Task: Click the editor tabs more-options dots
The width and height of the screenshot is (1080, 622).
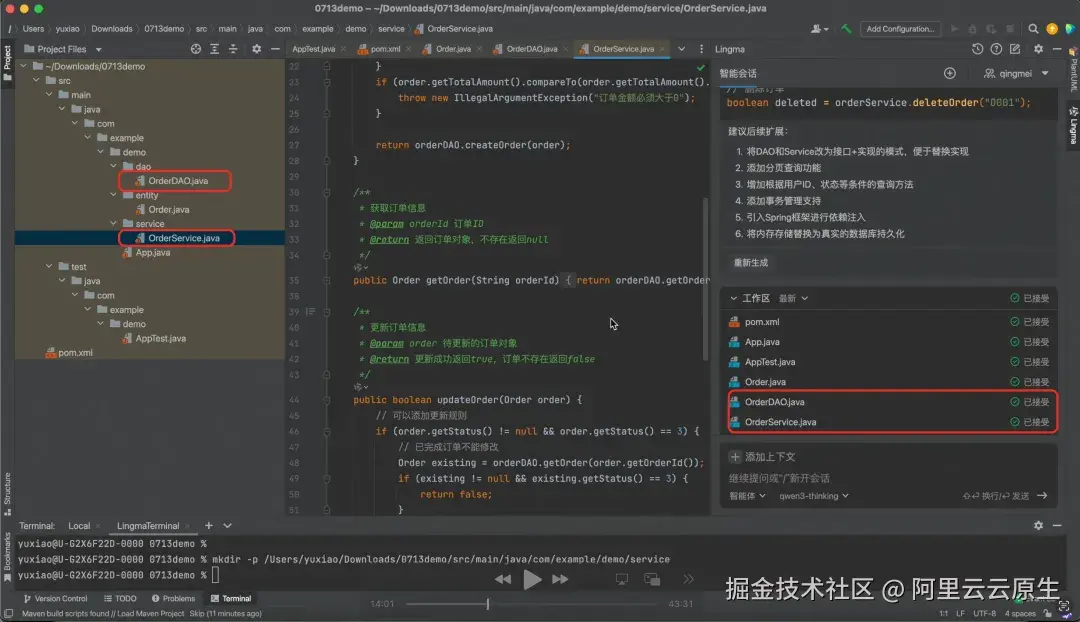Action: click(x=701, y=49)
